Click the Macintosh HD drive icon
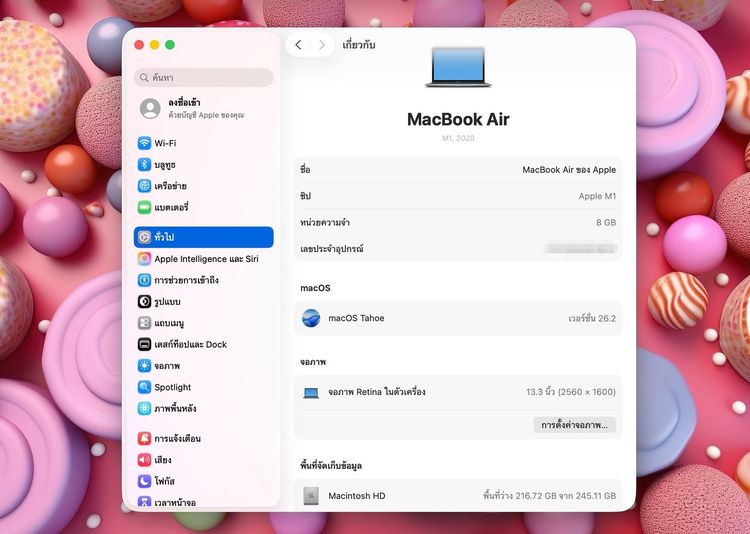Screen dimensions: 750x534 point(311,496)
